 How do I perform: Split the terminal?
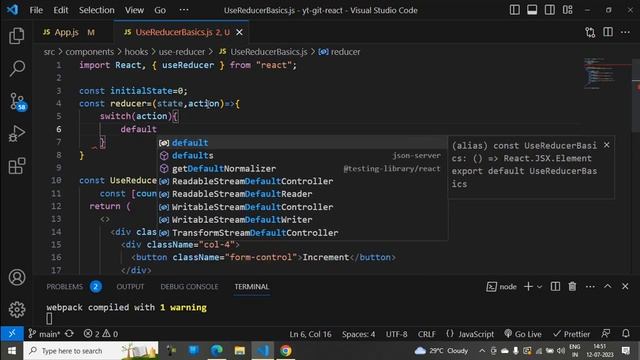[555, 287]
